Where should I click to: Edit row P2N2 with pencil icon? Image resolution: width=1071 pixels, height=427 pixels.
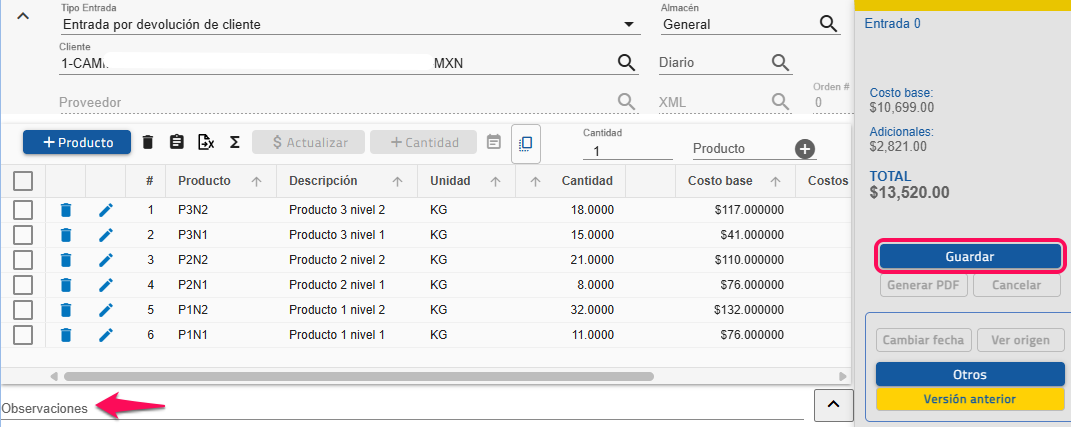[106, 260]
